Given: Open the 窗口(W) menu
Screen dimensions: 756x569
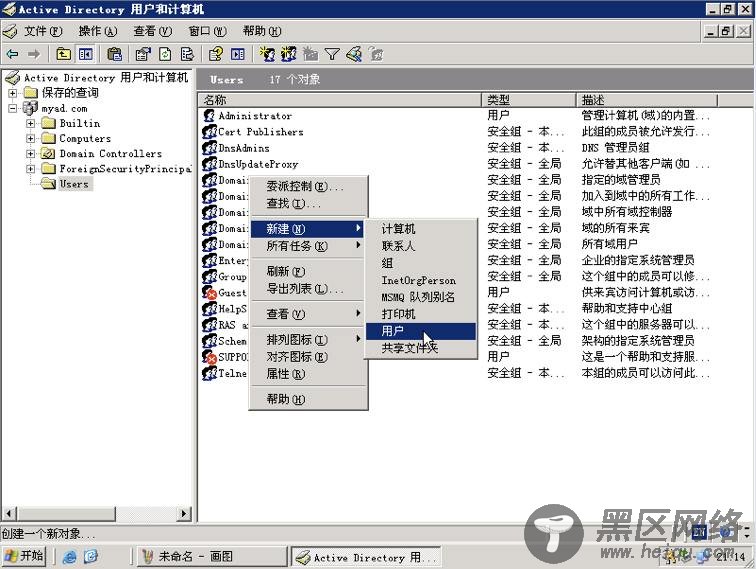Looking at the screenshot, I should (x=207, y=31).
